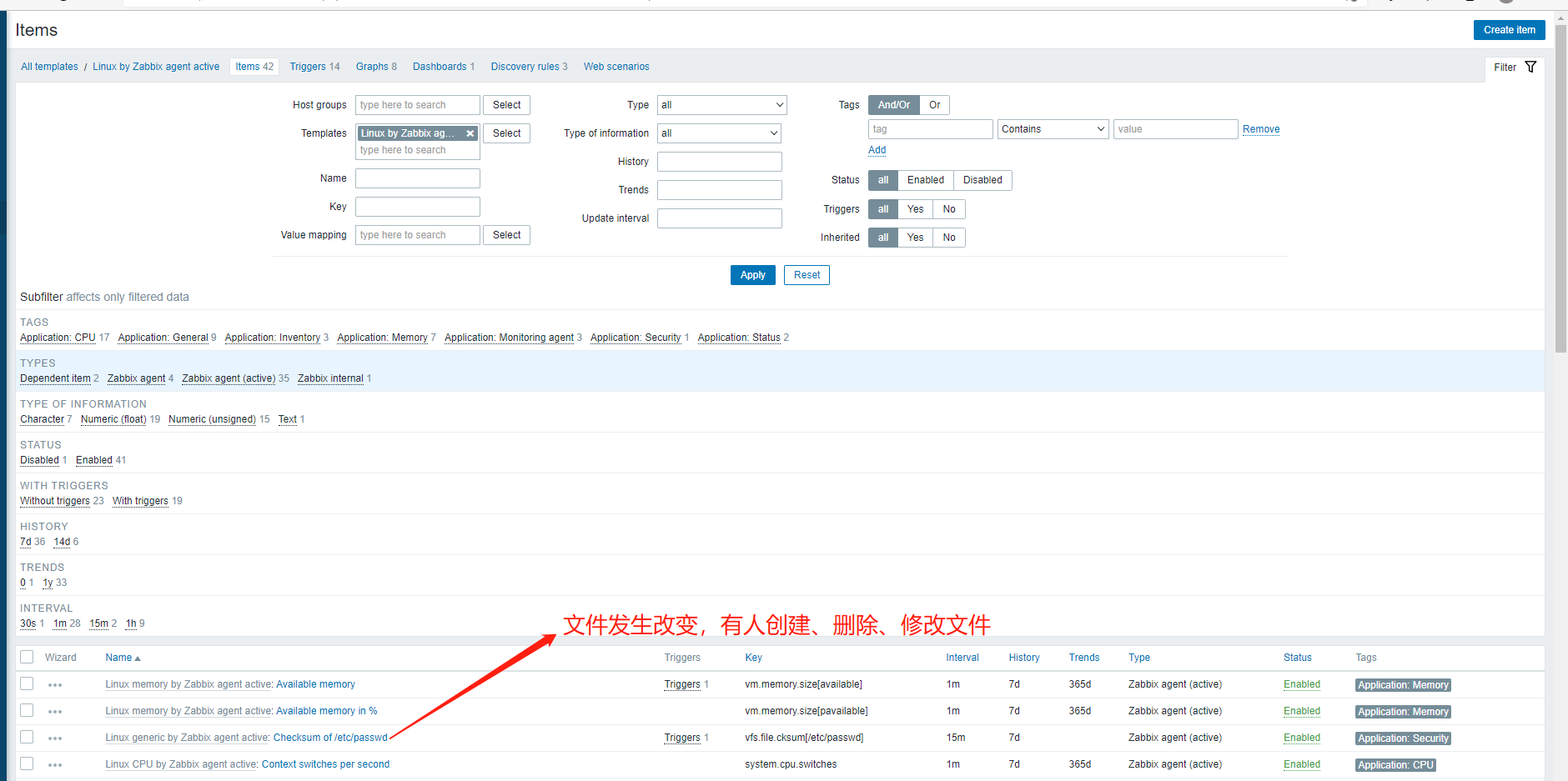1568x781 pixels.
Task: Set Inherited filter to No
Action: click(948, 238)
